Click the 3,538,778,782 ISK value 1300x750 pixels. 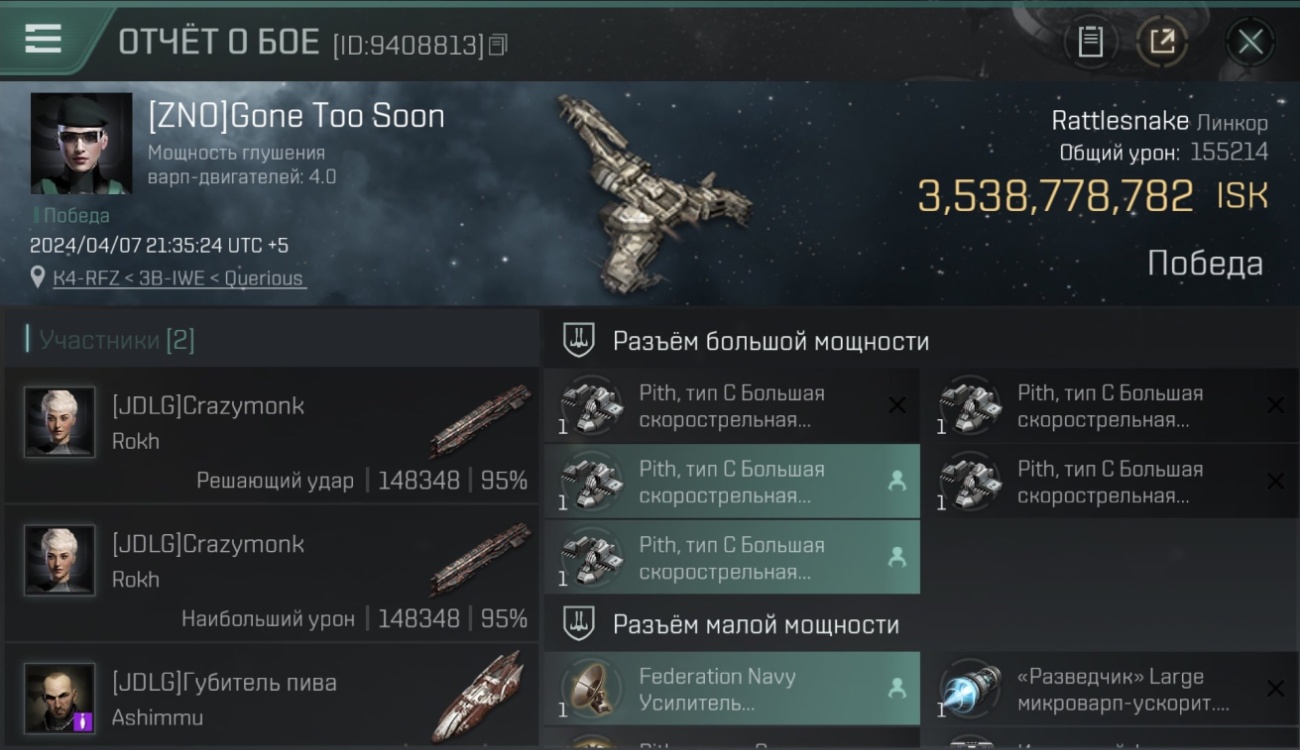pyautogui.click(x=1093, y=197)
